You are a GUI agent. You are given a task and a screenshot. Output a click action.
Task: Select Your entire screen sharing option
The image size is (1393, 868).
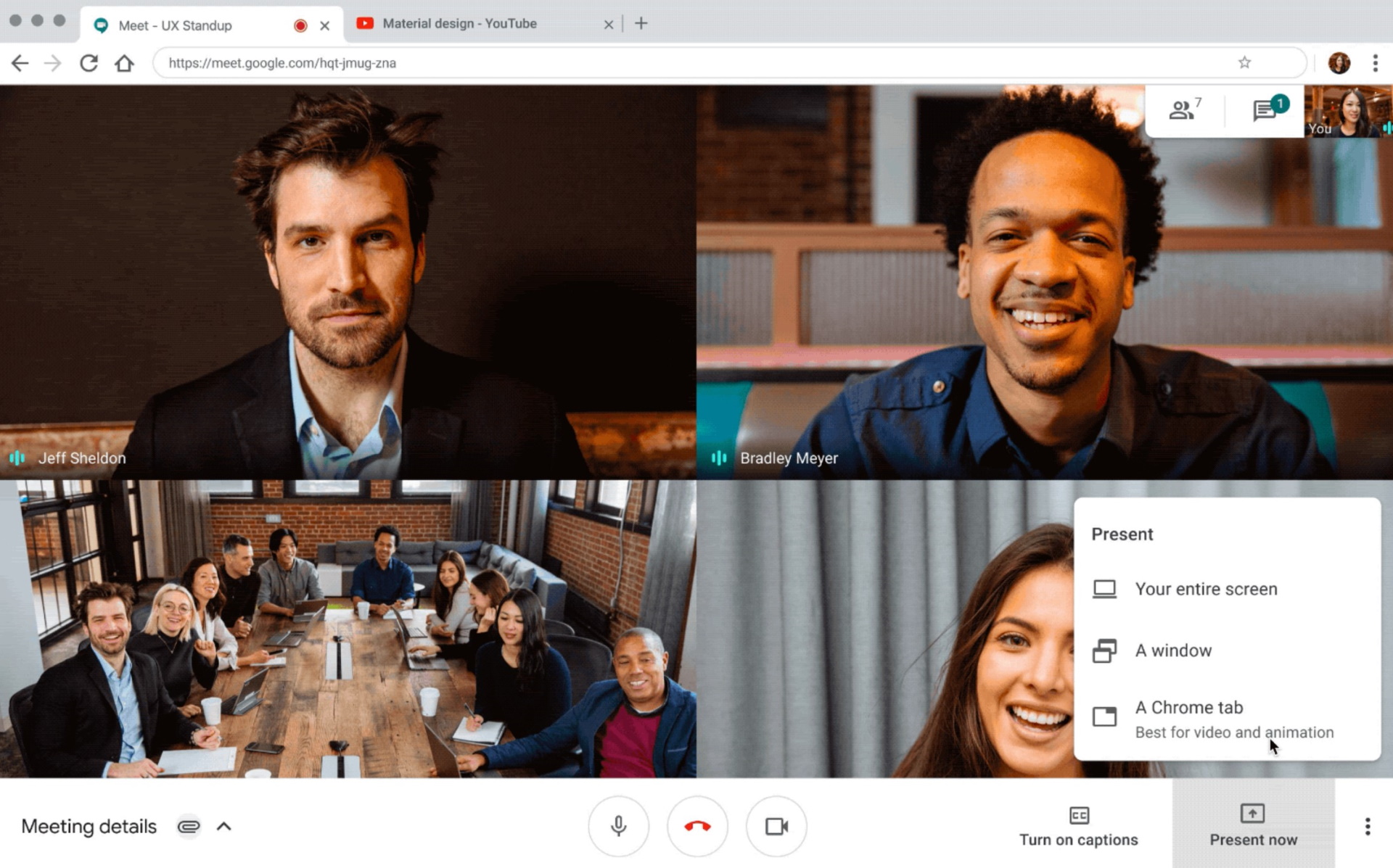click(x=1207, y=589)
